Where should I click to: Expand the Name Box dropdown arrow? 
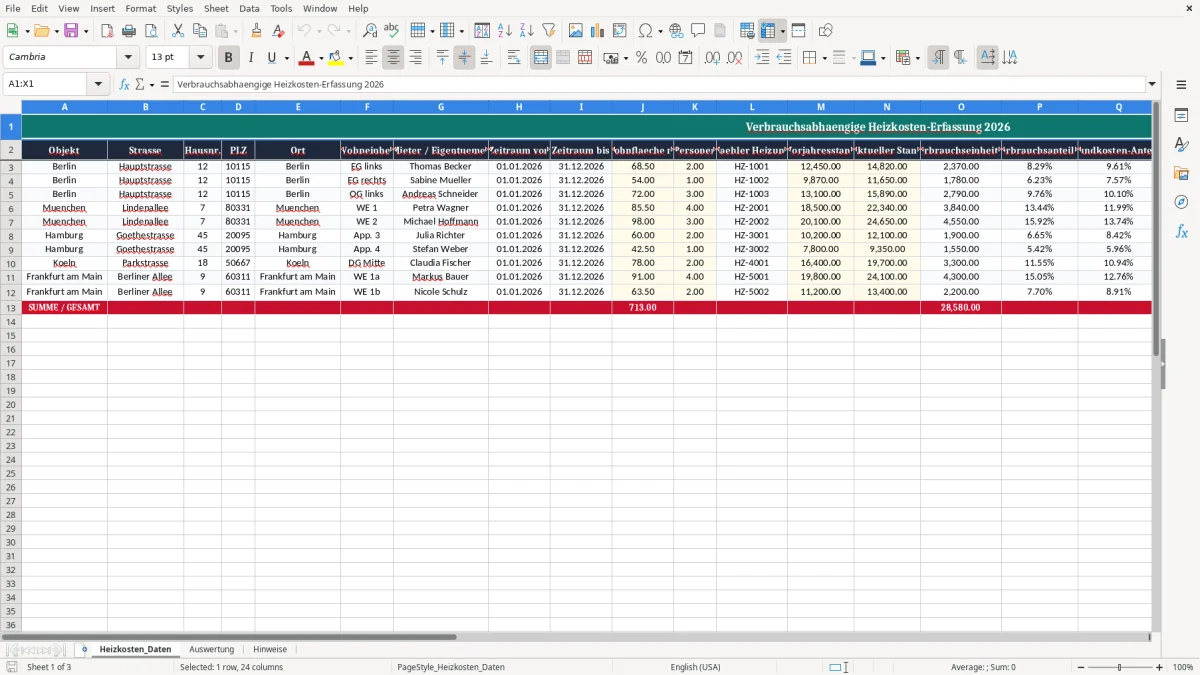tap(98, 84)
